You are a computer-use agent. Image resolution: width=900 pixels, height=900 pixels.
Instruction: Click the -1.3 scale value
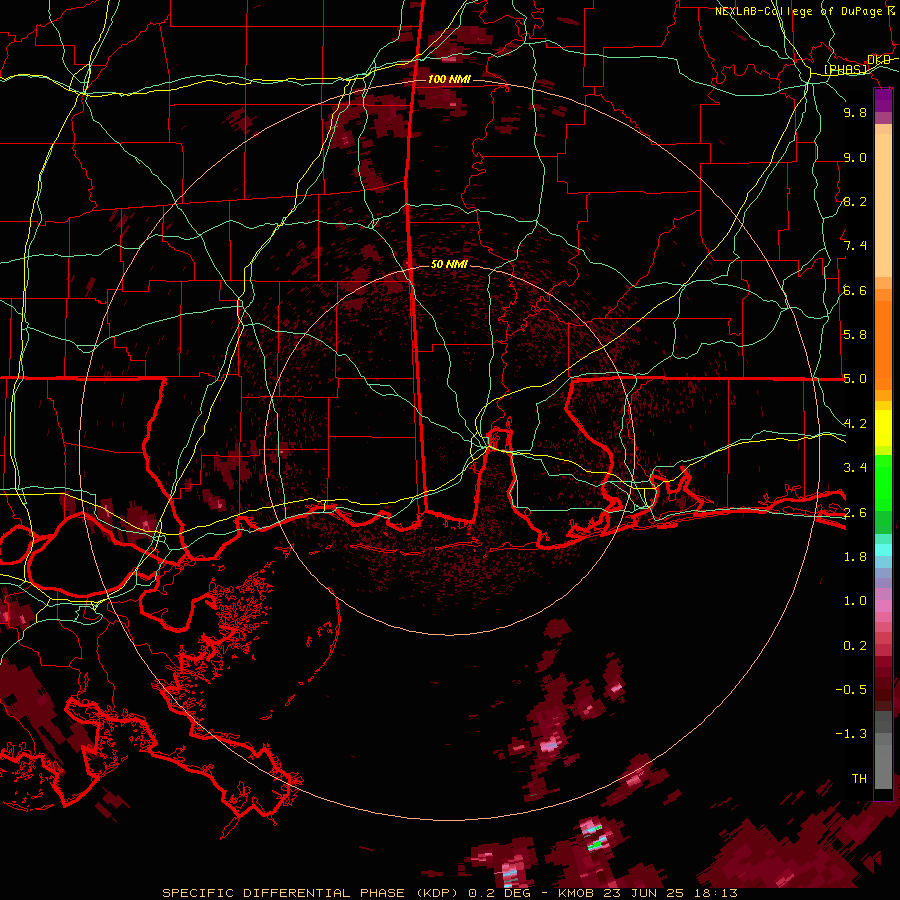pyautogui.click(x=851, y=734)
